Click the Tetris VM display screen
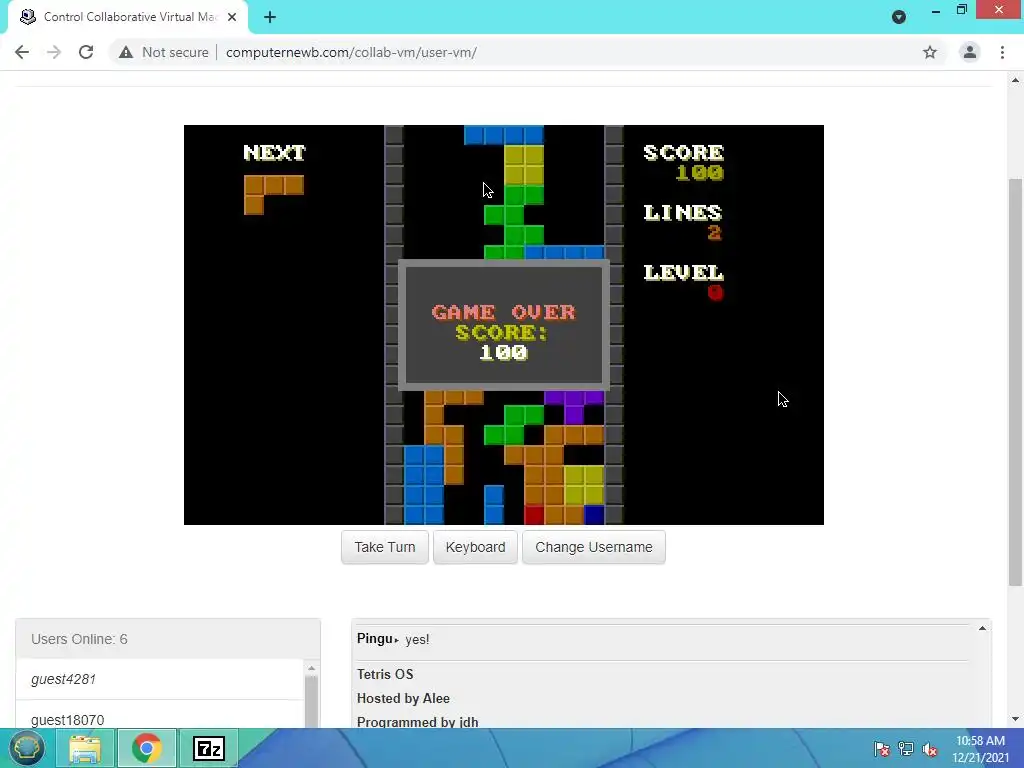1024x768 pixels. point(504,325)
